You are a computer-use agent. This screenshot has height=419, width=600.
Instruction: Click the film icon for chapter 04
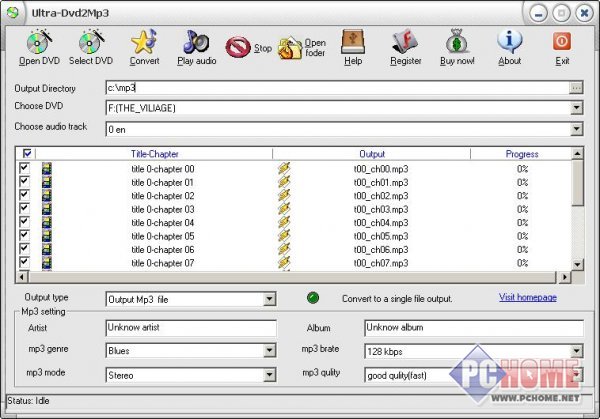pos(47,222)
